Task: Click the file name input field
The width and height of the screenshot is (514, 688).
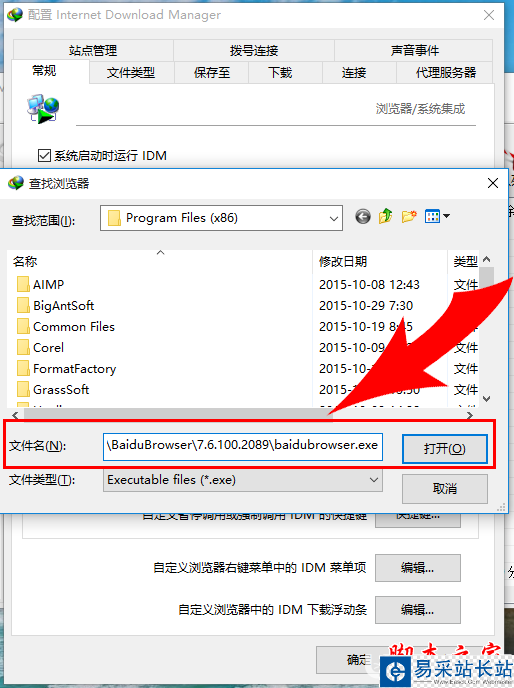Action: click(243, 447)
